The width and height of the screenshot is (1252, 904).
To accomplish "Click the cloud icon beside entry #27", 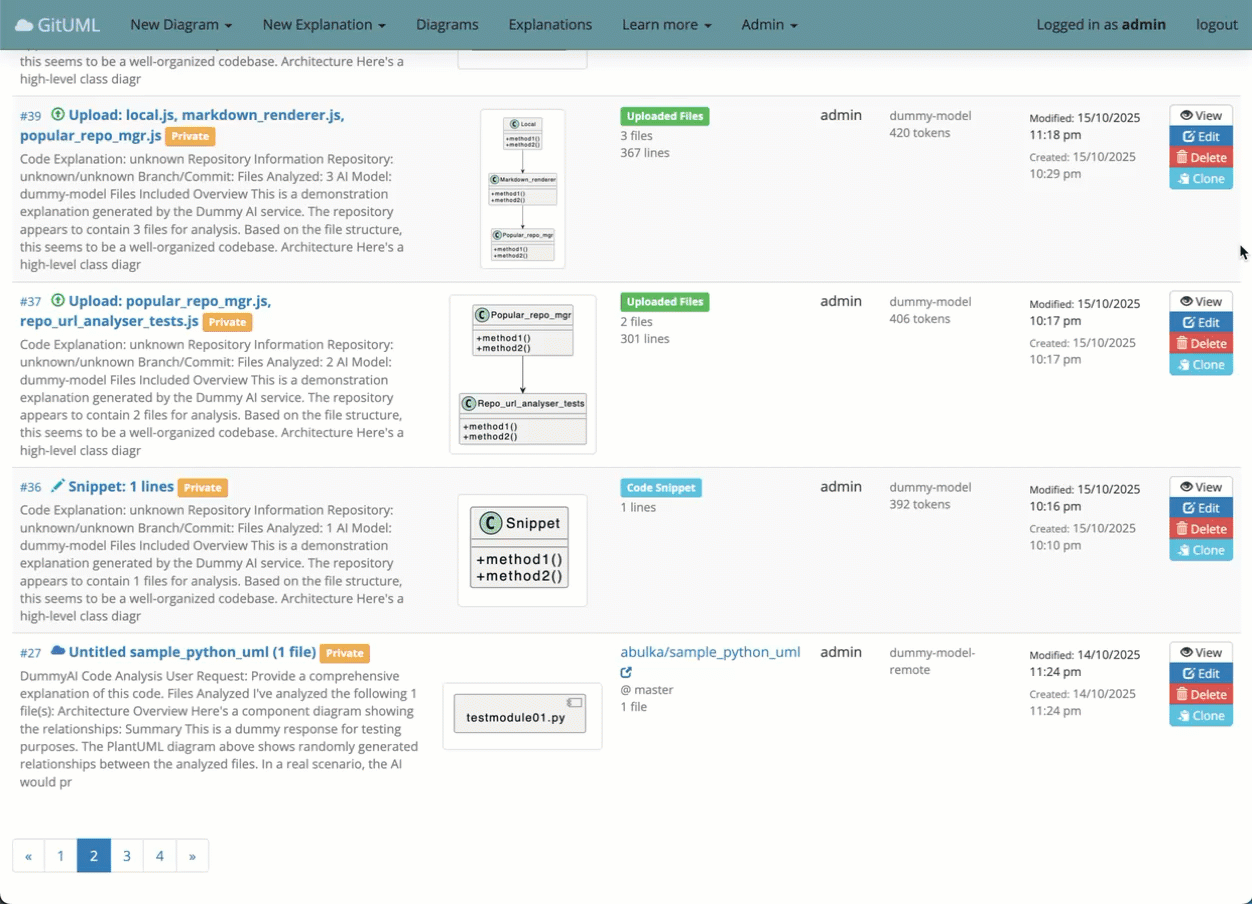I will tap(57, 652).
